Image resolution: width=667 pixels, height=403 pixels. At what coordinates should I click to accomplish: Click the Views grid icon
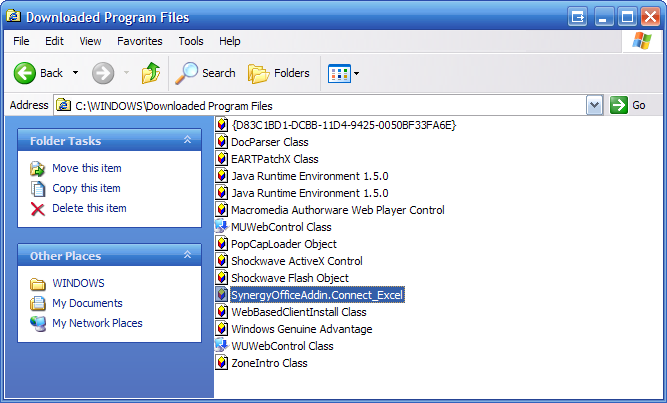pos(339,73)
